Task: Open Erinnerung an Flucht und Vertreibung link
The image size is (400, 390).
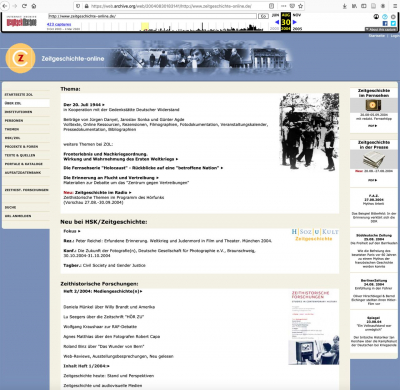Action: coord(111,178)
